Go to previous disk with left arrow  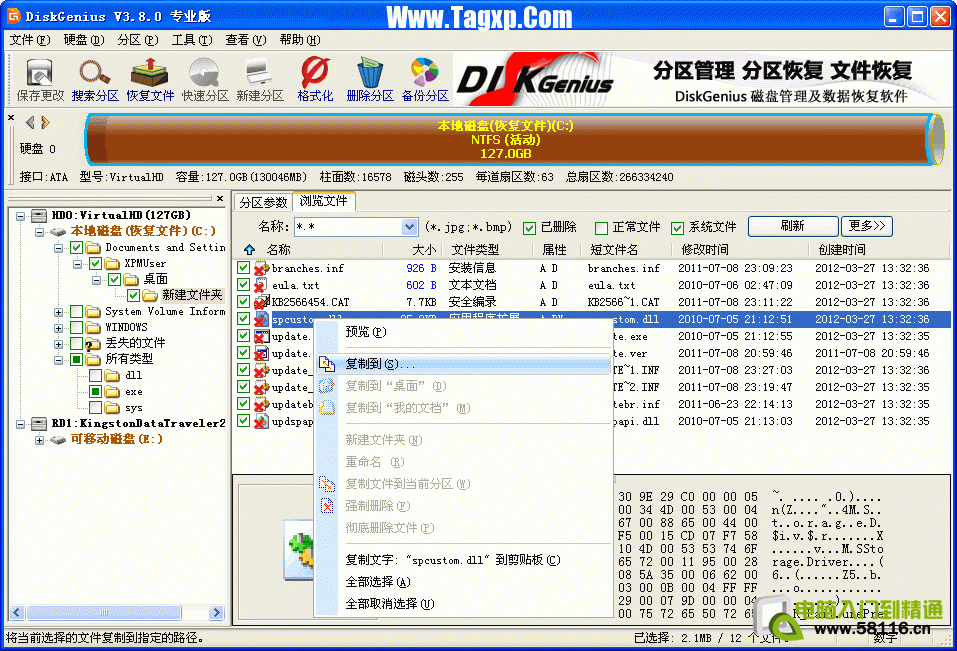click(30, 123)
